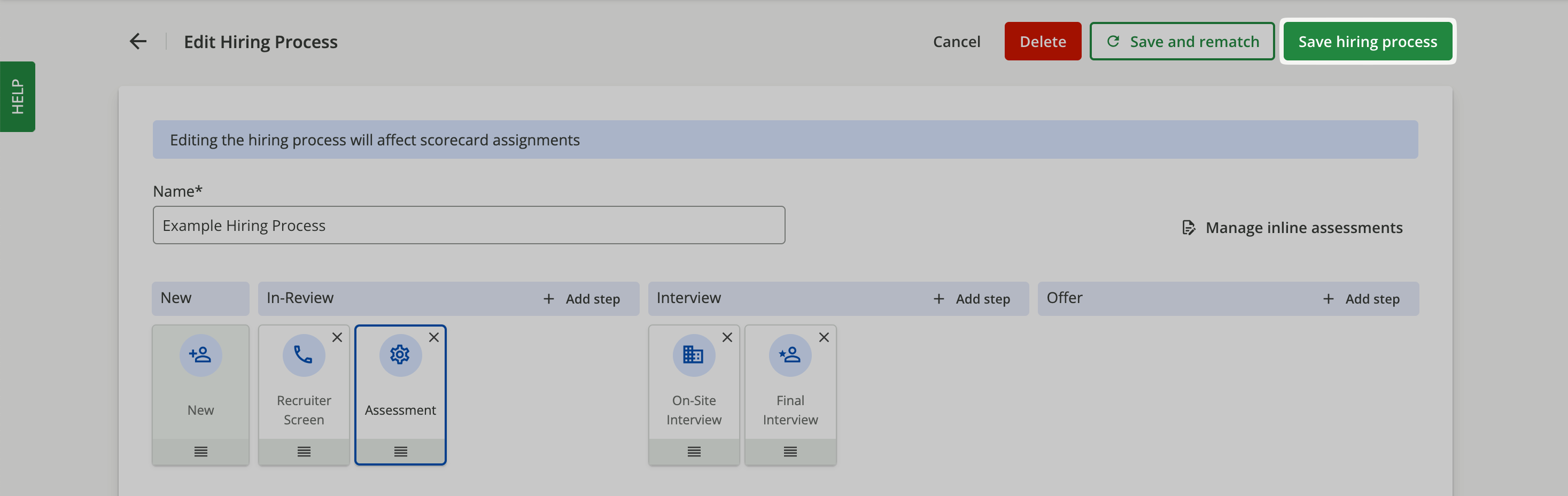This screenshot has width=1568, height=496.
Task: Grab the Assessment step reorder handle
Action: pos(400,452)
